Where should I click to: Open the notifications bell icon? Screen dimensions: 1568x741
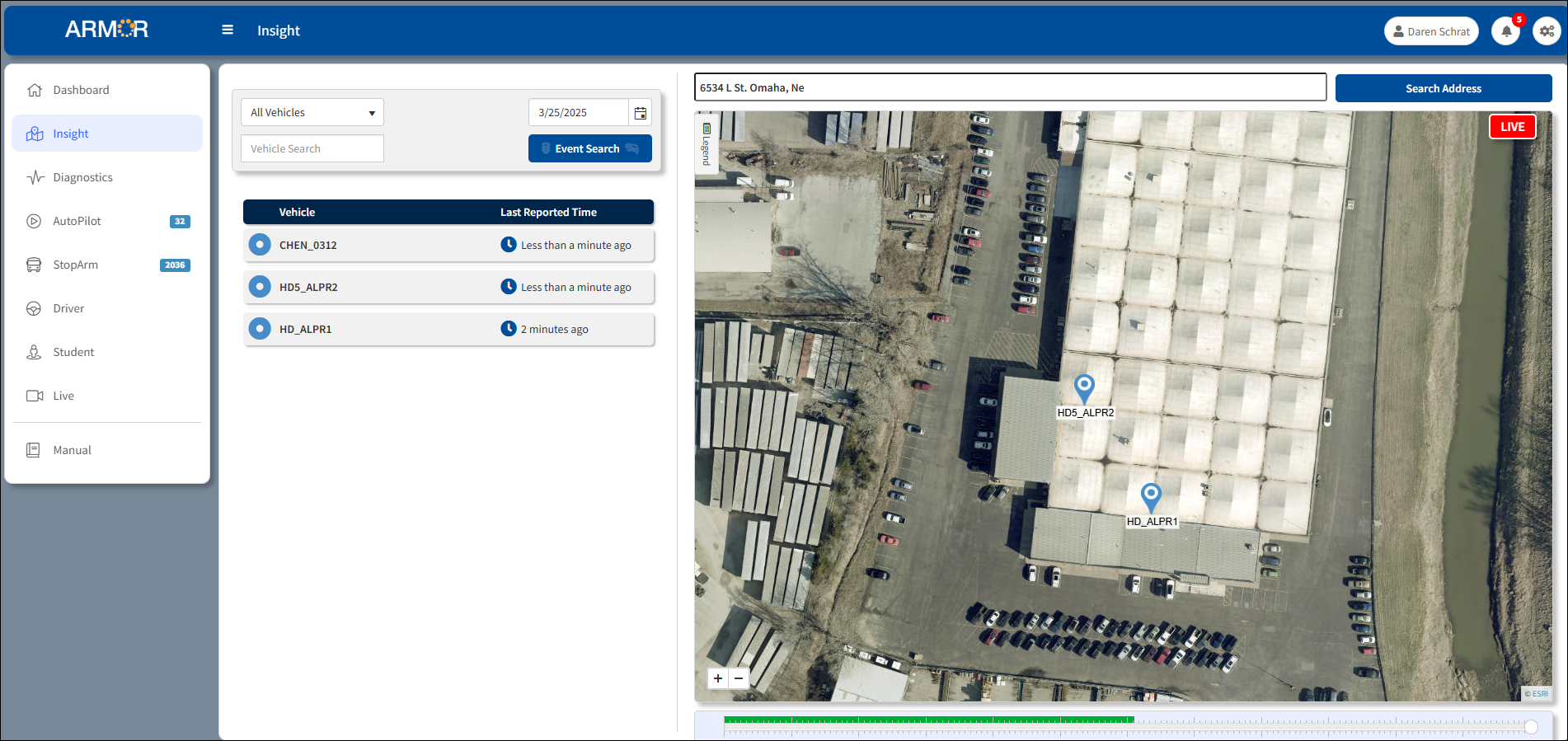pyautogui.click(x=1505, y=31)
